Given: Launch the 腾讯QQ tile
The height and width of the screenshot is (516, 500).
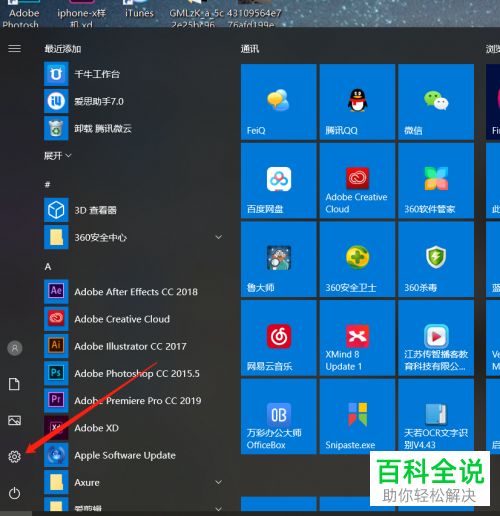Looking at the screenshot, I should click(357, 102).
